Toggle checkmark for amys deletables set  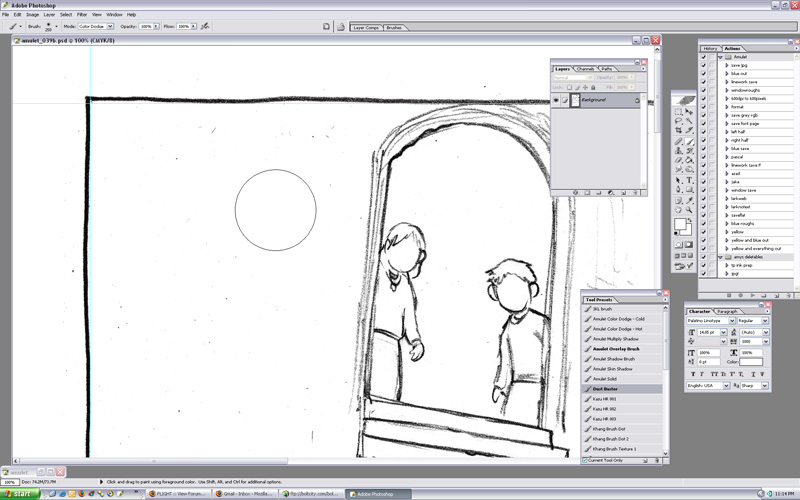tap(704, 257)
